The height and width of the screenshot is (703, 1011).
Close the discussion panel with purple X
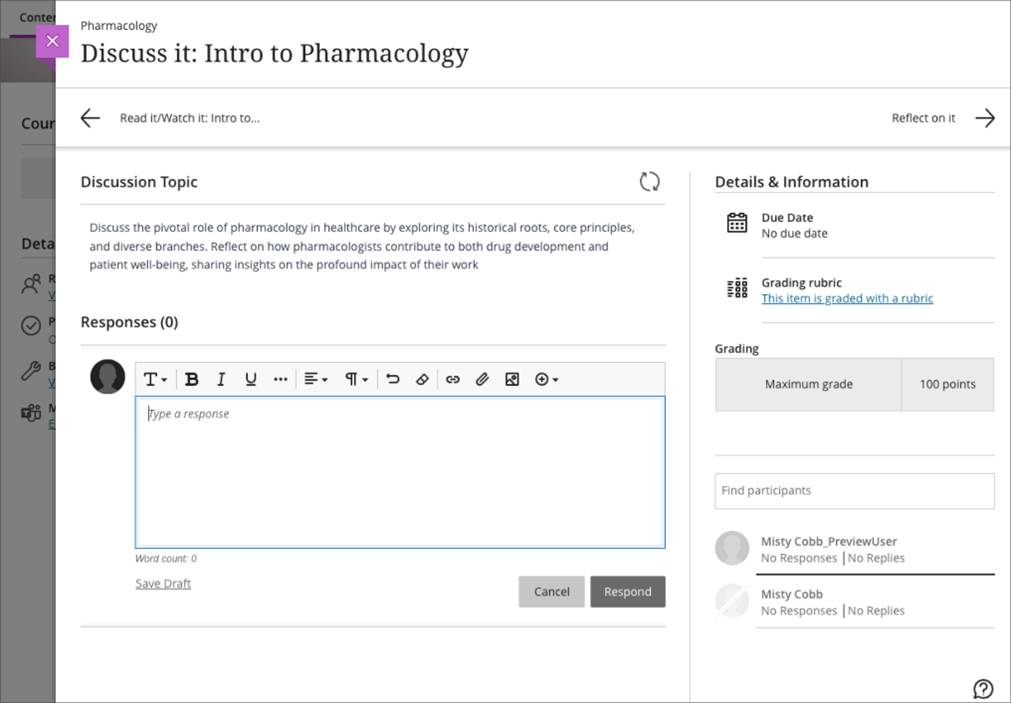pyautogui.click(x=52, y=41)
